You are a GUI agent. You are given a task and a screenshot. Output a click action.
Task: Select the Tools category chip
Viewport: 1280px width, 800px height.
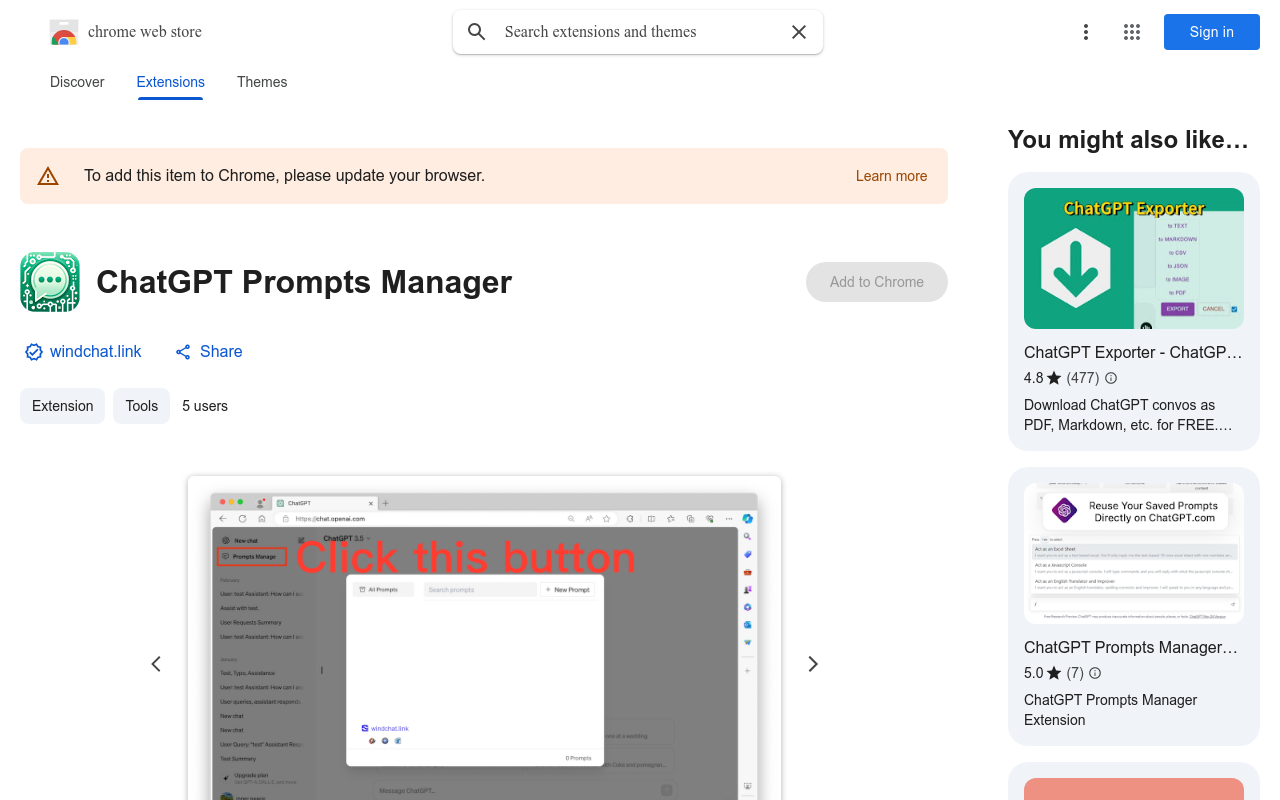[142, 406]
